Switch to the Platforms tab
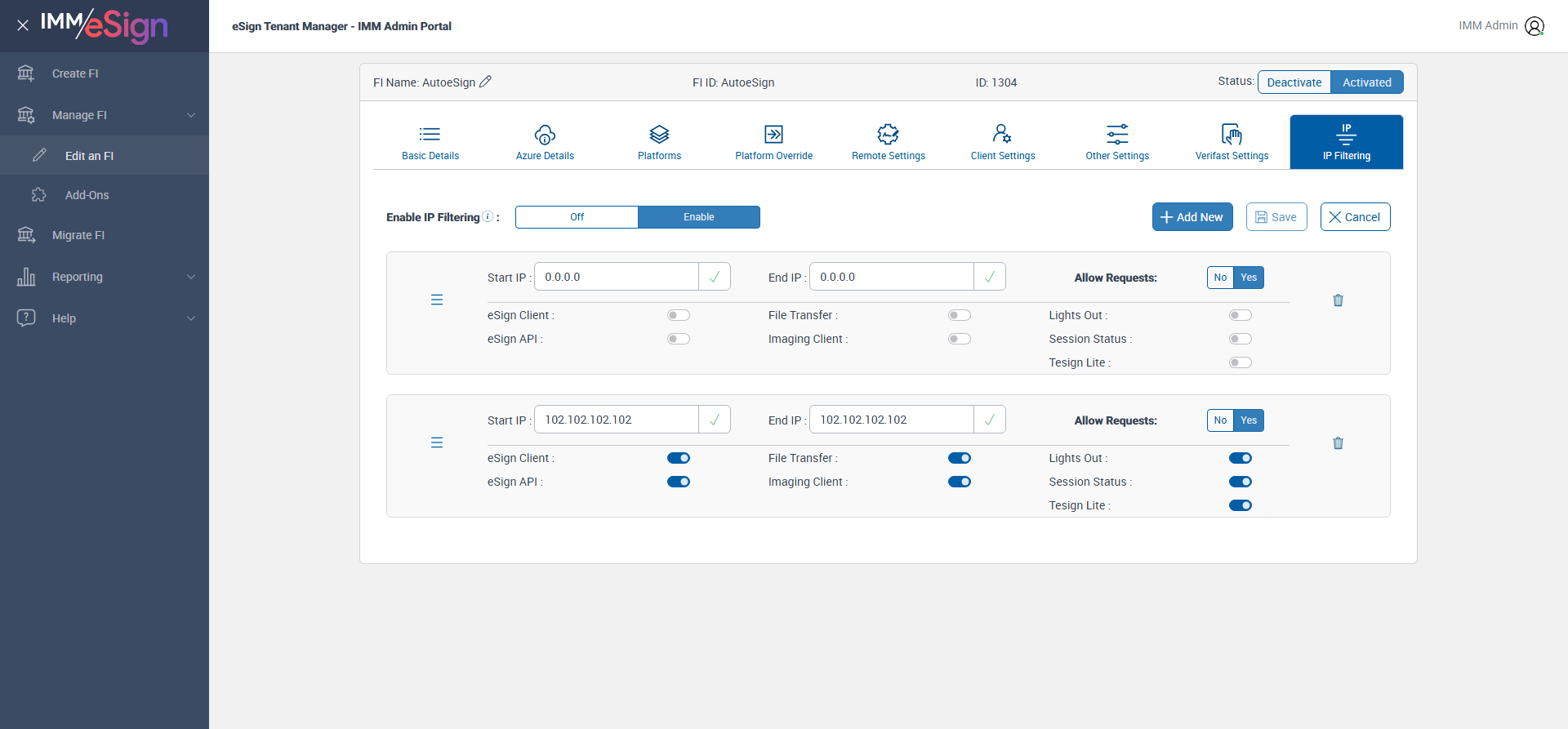The width and height of the screenshot is (1568, 729). 659,142
